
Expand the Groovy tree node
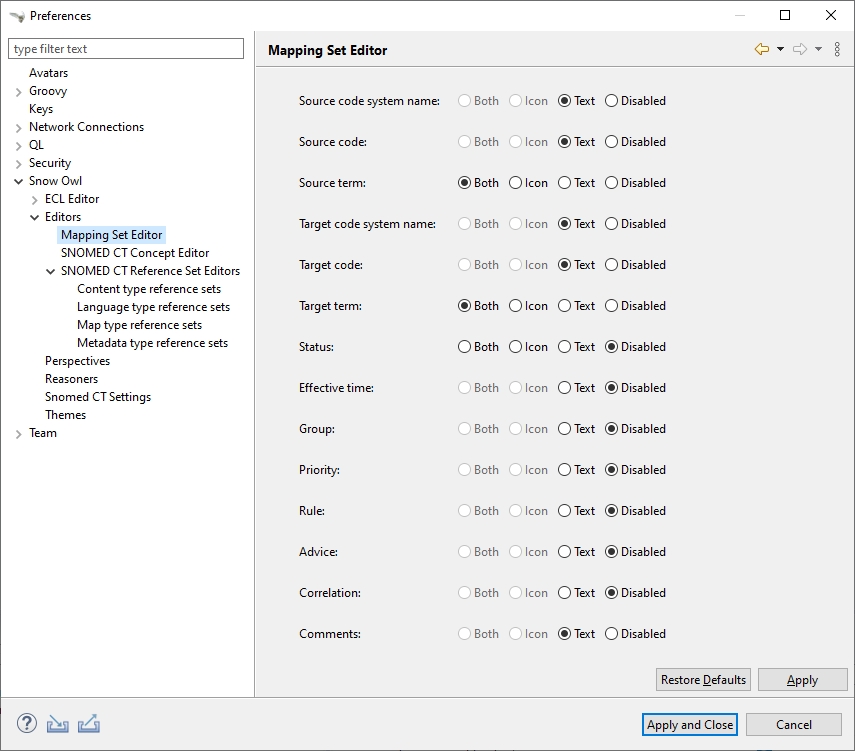pos(19,91)
